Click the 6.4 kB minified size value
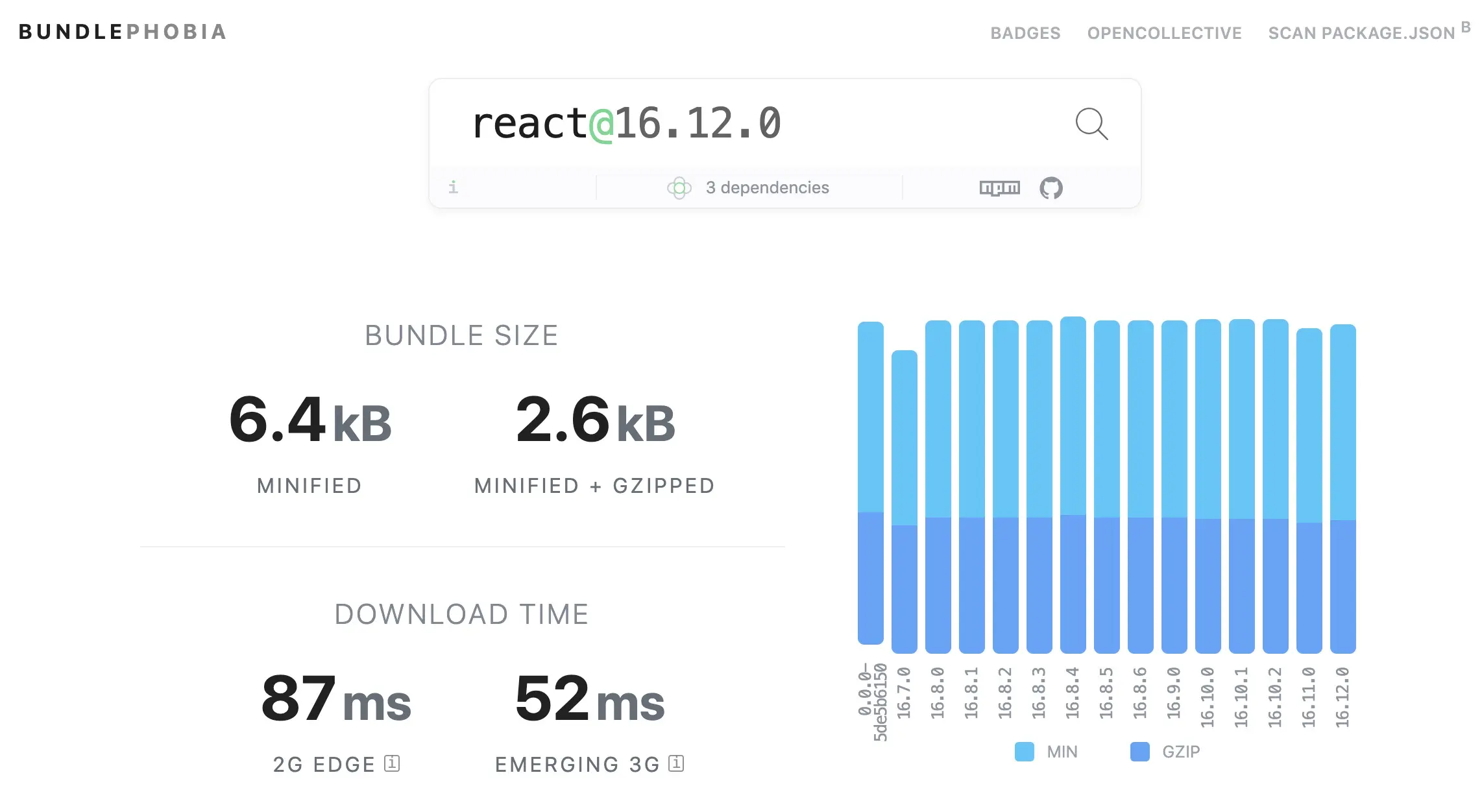1482x812 pixels. tap(310, 420)
